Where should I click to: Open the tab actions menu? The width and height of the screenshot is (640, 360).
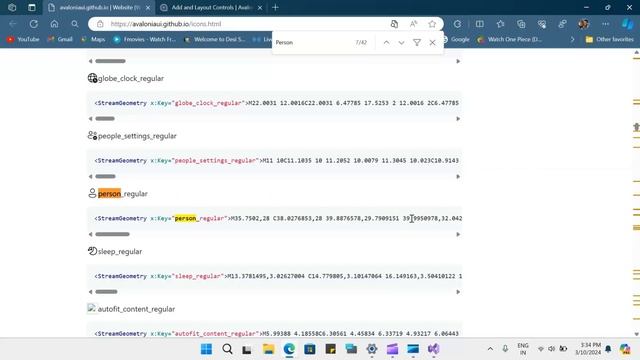tap(32, 7)
